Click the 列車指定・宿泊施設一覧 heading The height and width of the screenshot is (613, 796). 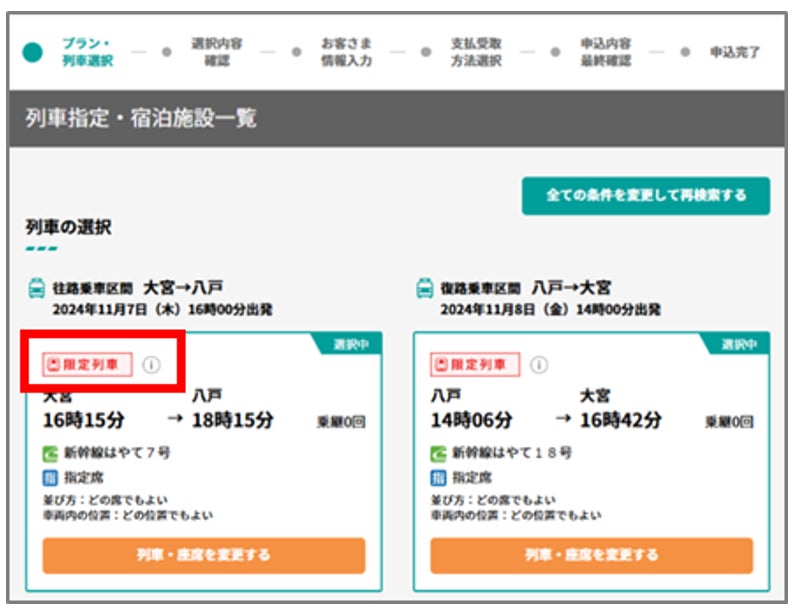[141, 118]
